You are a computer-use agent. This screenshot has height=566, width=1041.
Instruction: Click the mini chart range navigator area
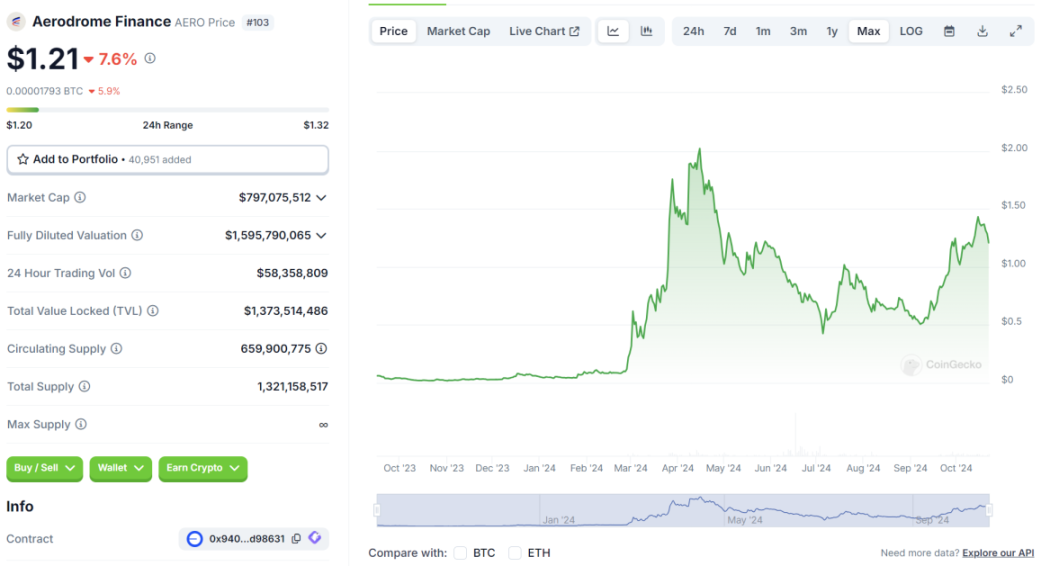coord(683,510)
